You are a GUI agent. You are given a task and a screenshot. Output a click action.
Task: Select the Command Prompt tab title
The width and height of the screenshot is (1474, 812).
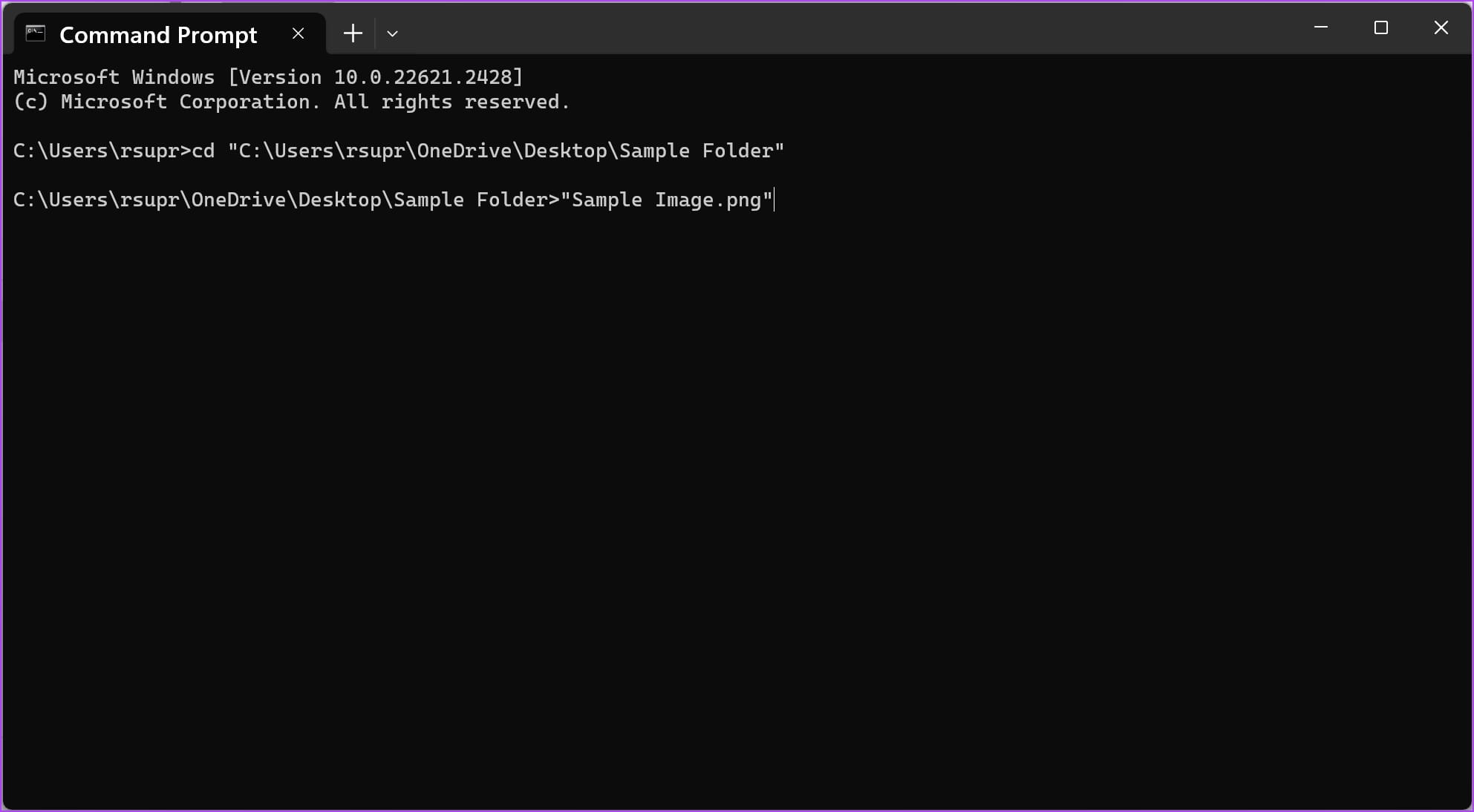point(158,35)
